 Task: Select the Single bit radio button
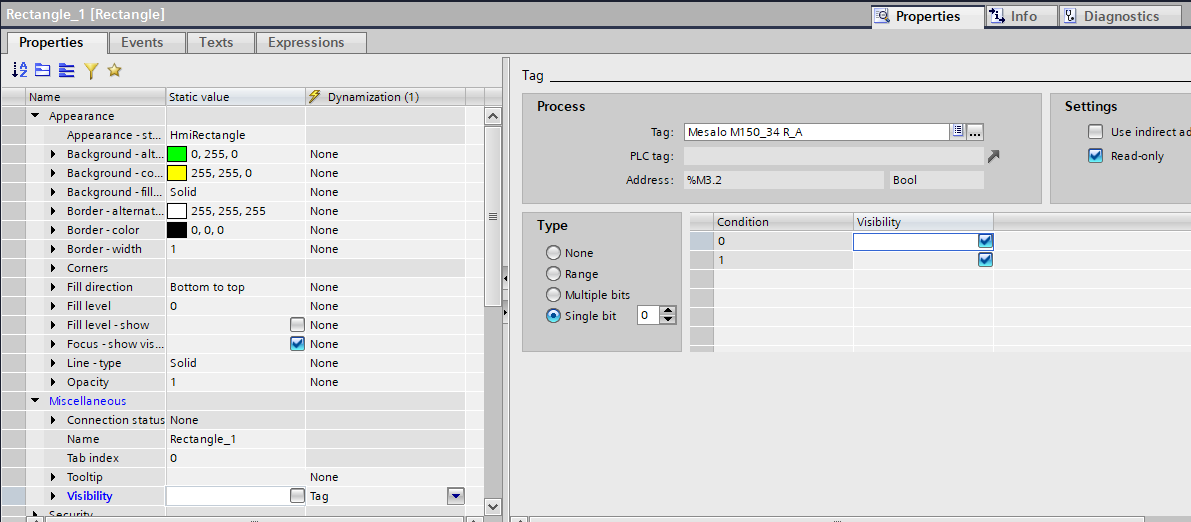click(x=553, y=316)
